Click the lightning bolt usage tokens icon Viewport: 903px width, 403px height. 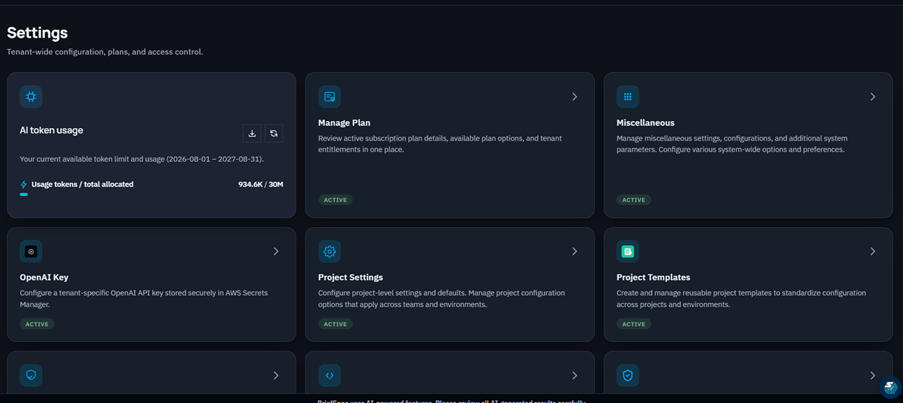click(x=24, y=185)
